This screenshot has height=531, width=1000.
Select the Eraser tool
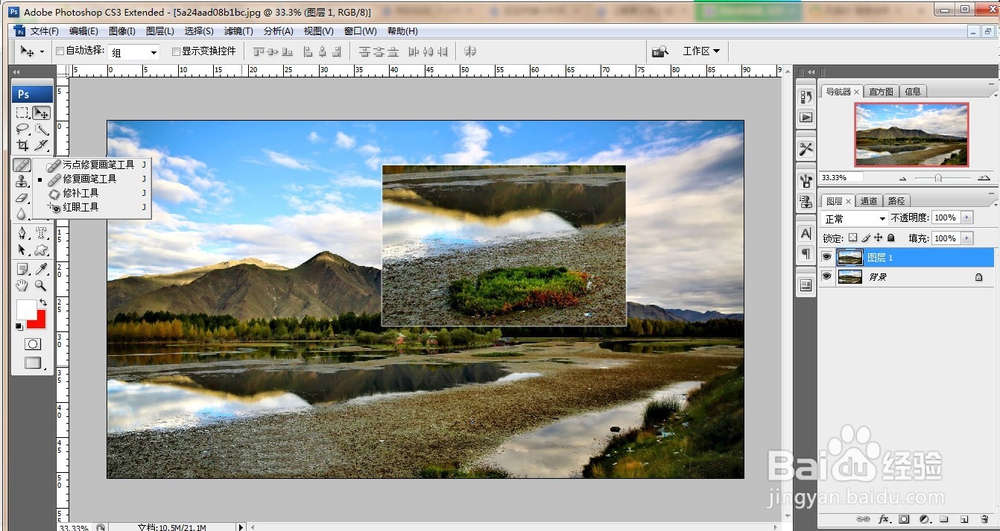(x=22, y=198)
